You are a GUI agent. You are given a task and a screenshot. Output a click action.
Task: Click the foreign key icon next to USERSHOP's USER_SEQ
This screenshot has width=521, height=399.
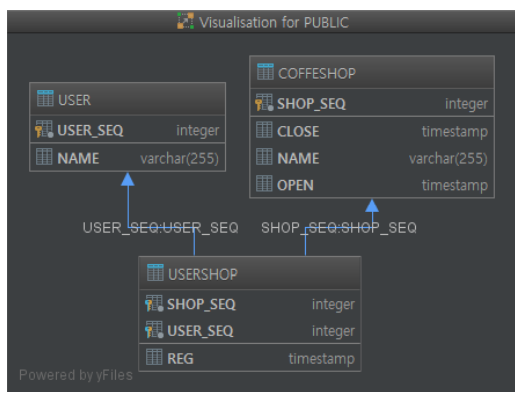[154, 330]
